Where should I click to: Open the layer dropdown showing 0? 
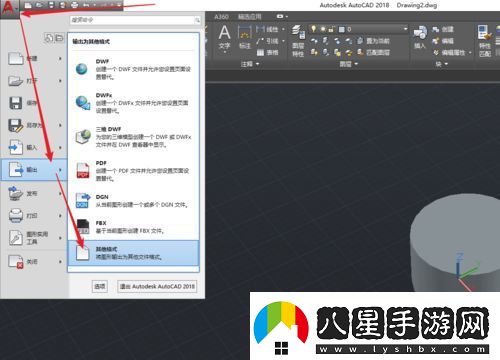click(406, 29)
